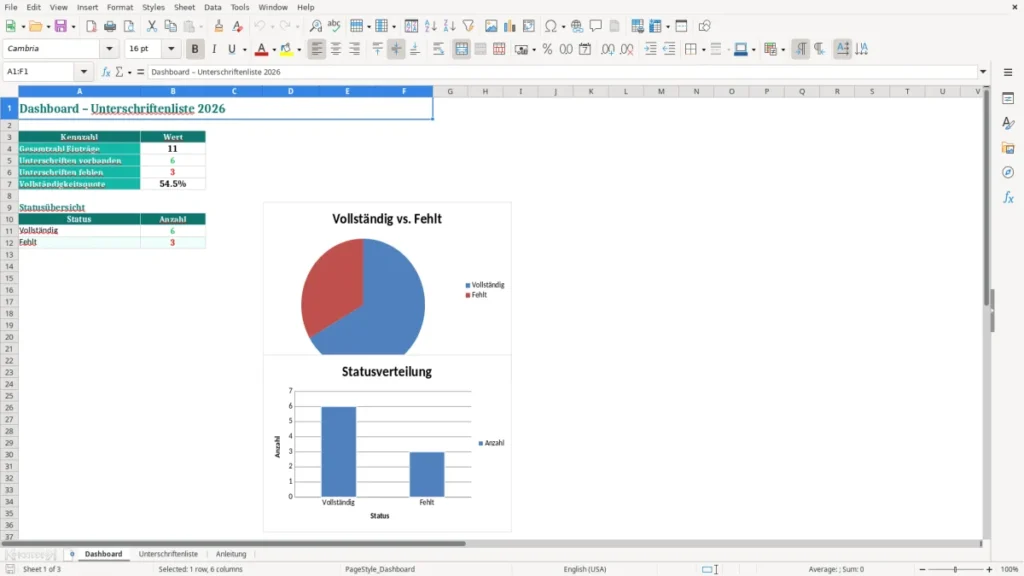Adjust the zoom slider in status bar
This screenshot has width=1024, height=576.
[x=955, y=569]
